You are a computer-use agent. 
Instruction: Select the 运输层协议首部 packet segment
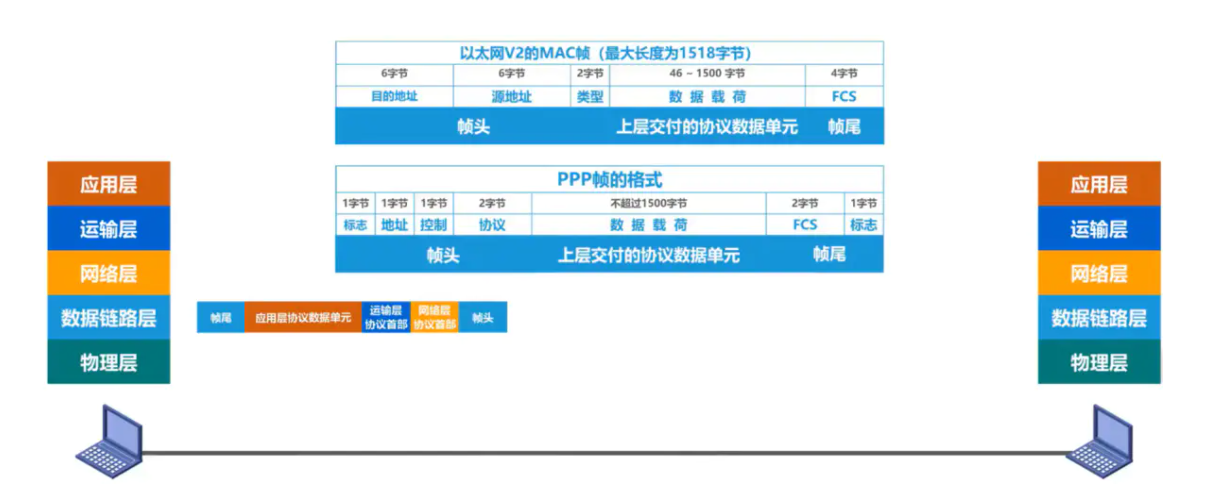coord(386,317)
